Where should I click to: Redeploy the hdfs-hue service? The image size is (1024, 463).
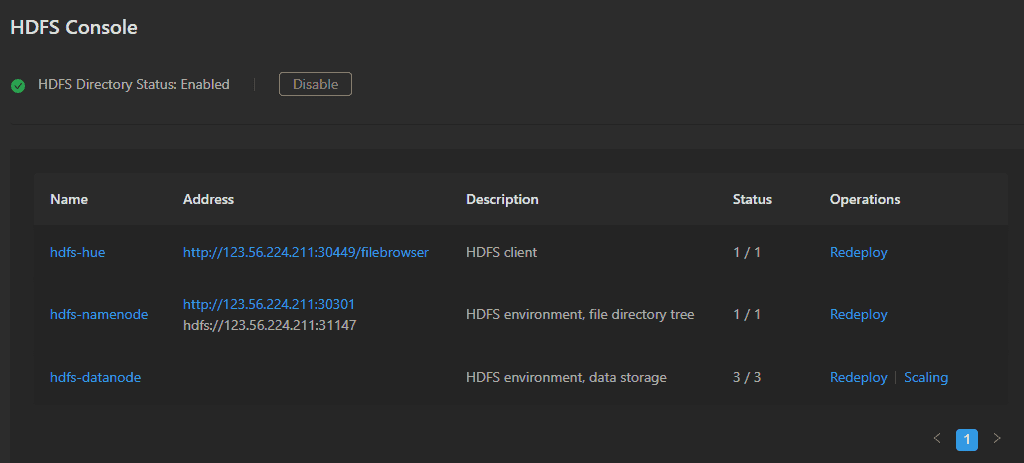[x=858, y=252]
